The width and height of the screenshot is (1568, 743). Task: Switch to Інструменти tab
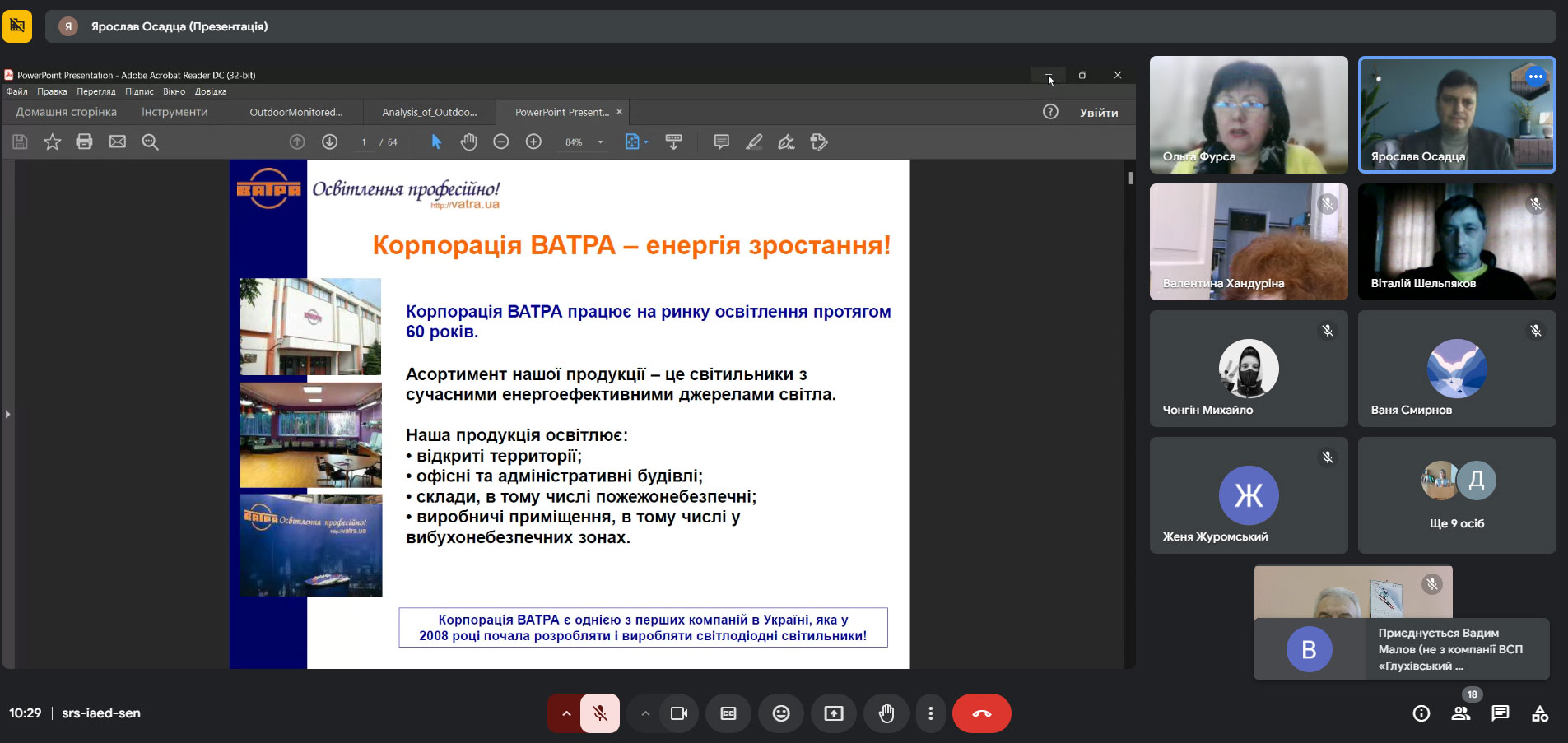(x=174, y=112)
